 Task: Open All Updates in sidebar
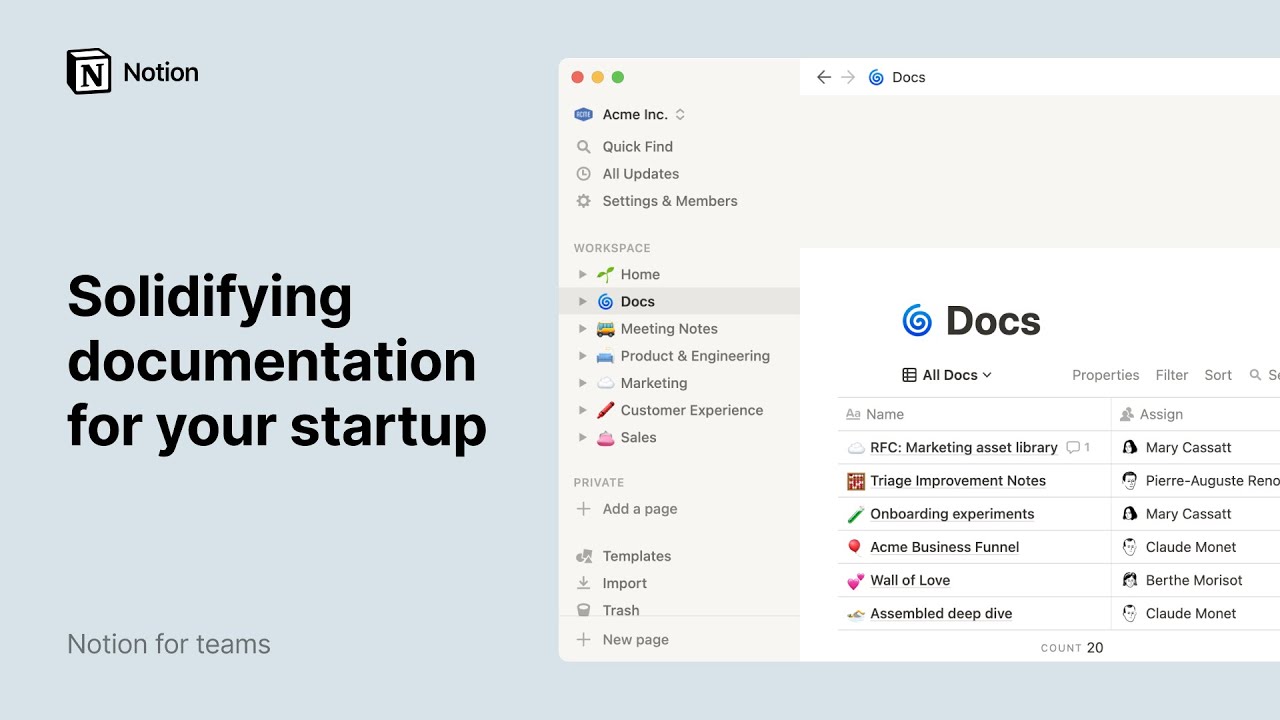[x=640, y=174]
